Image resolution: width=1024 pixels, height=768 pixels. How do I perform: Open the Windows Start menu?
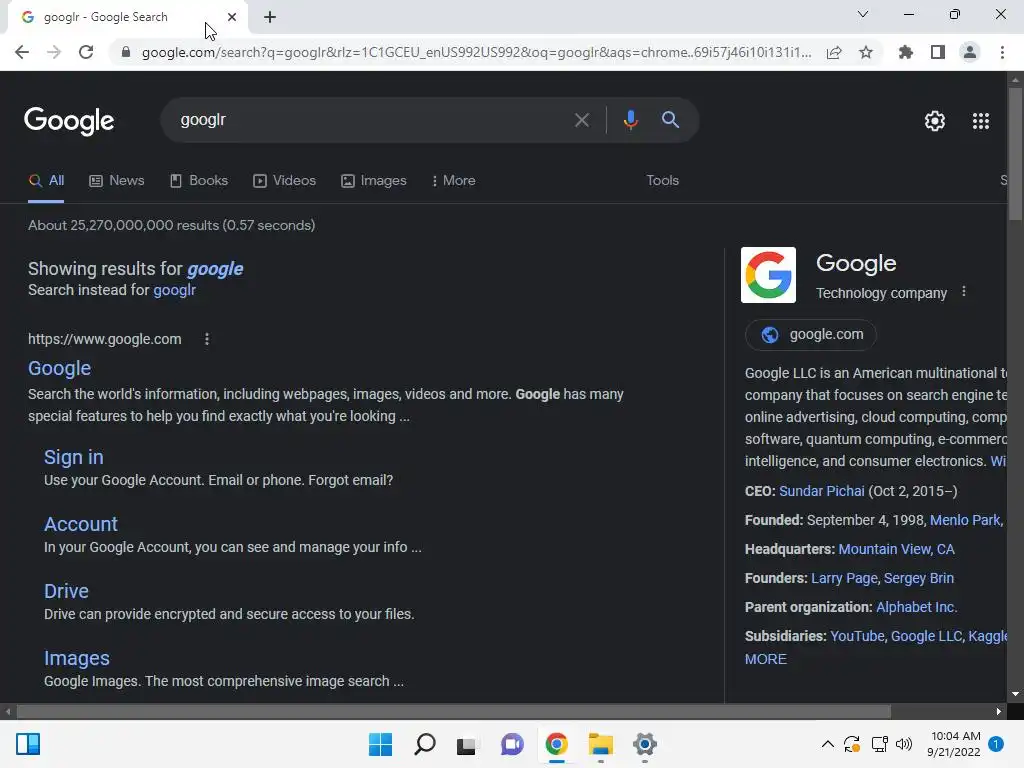[380, 744]
